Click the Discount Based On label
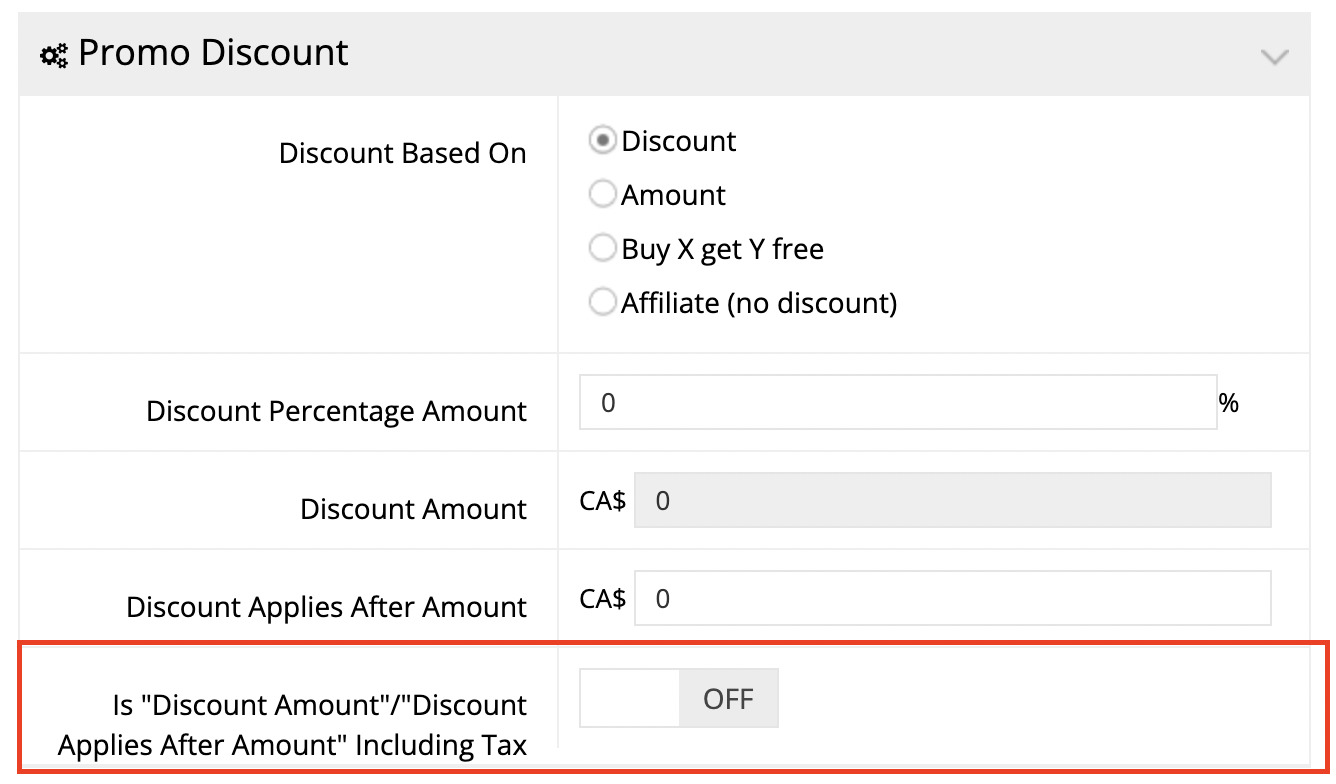 click(x=402, y=154)
